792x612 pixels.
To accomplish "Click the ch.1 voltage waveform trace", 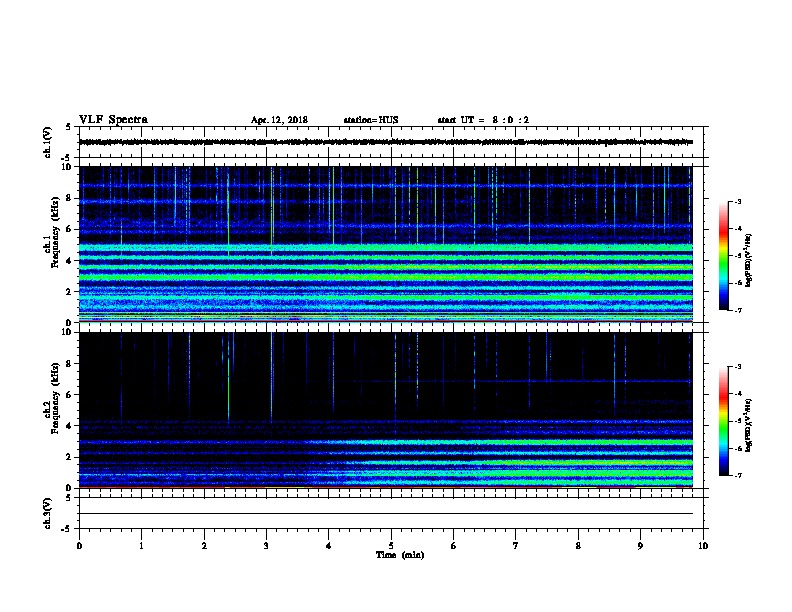I will click(x=386, y=142).
